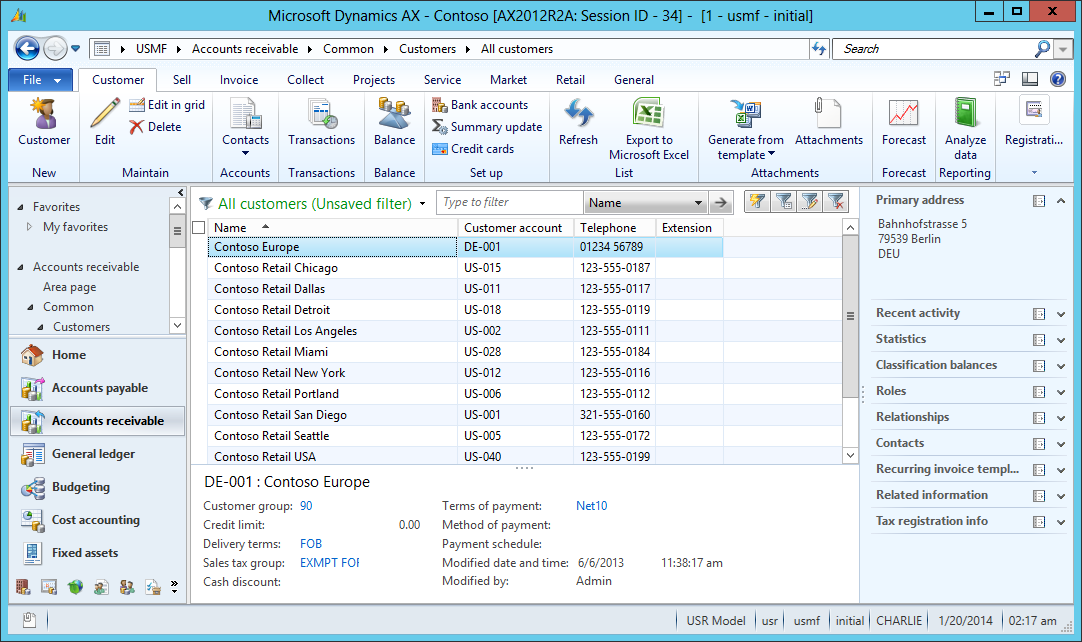Switch to the Collect tab

[x=305, y=80]
